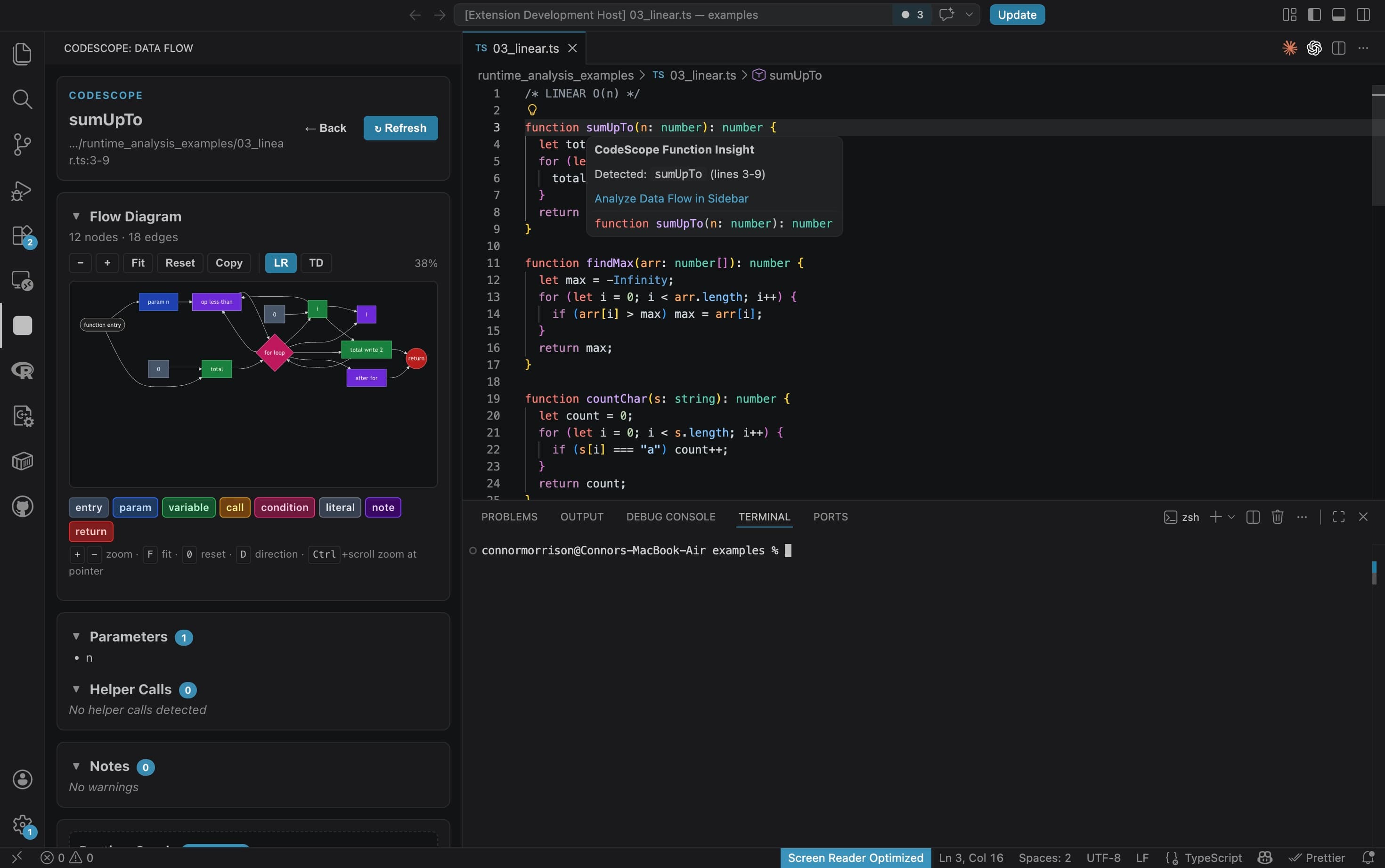
Task: Change the UTF-8 file encoding
Action: (1103, 858)
